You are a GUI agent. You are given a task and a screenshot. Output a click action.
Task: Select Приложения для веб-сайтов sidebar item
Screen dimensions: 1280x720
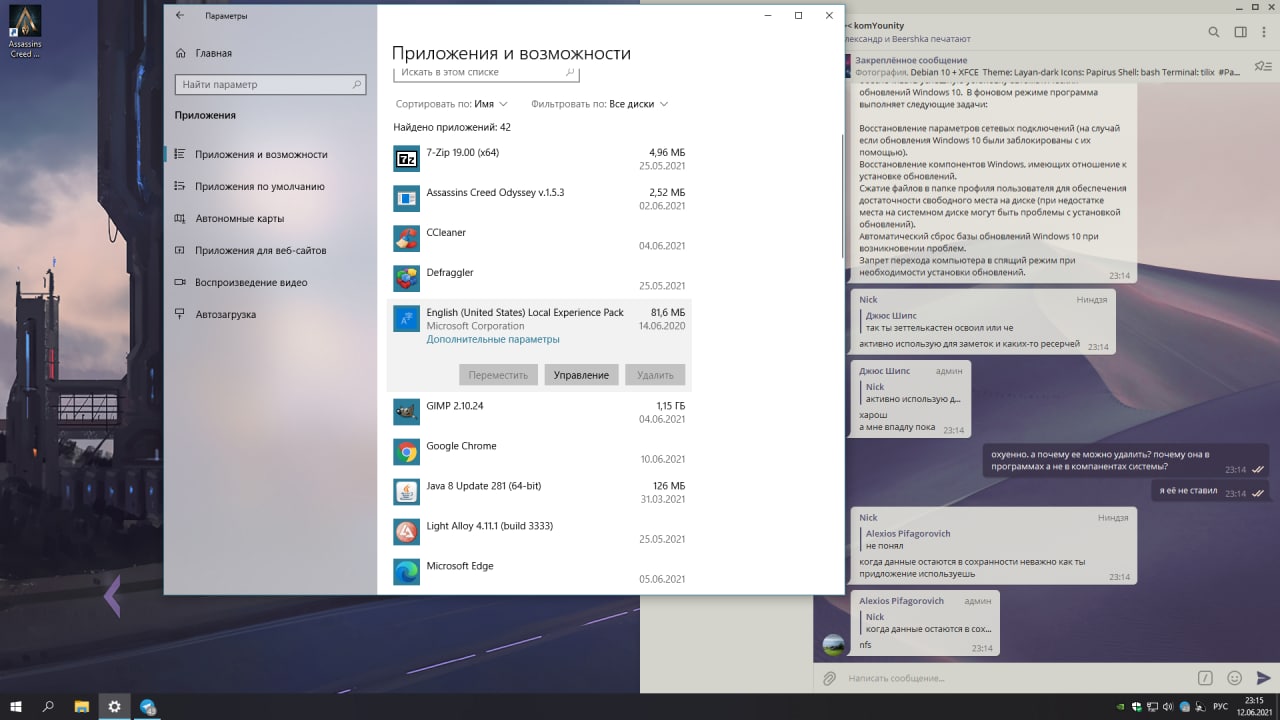tap(270, 250)
